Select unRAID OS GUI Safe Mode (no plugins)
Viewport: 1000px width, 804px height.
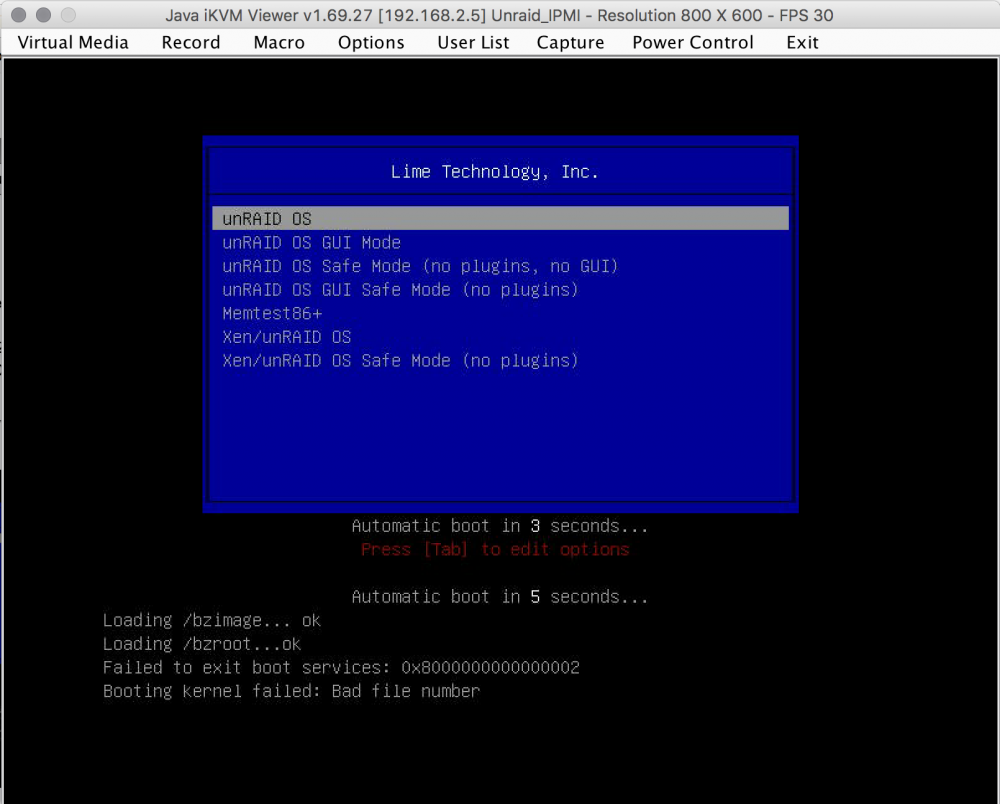point(401,289)
